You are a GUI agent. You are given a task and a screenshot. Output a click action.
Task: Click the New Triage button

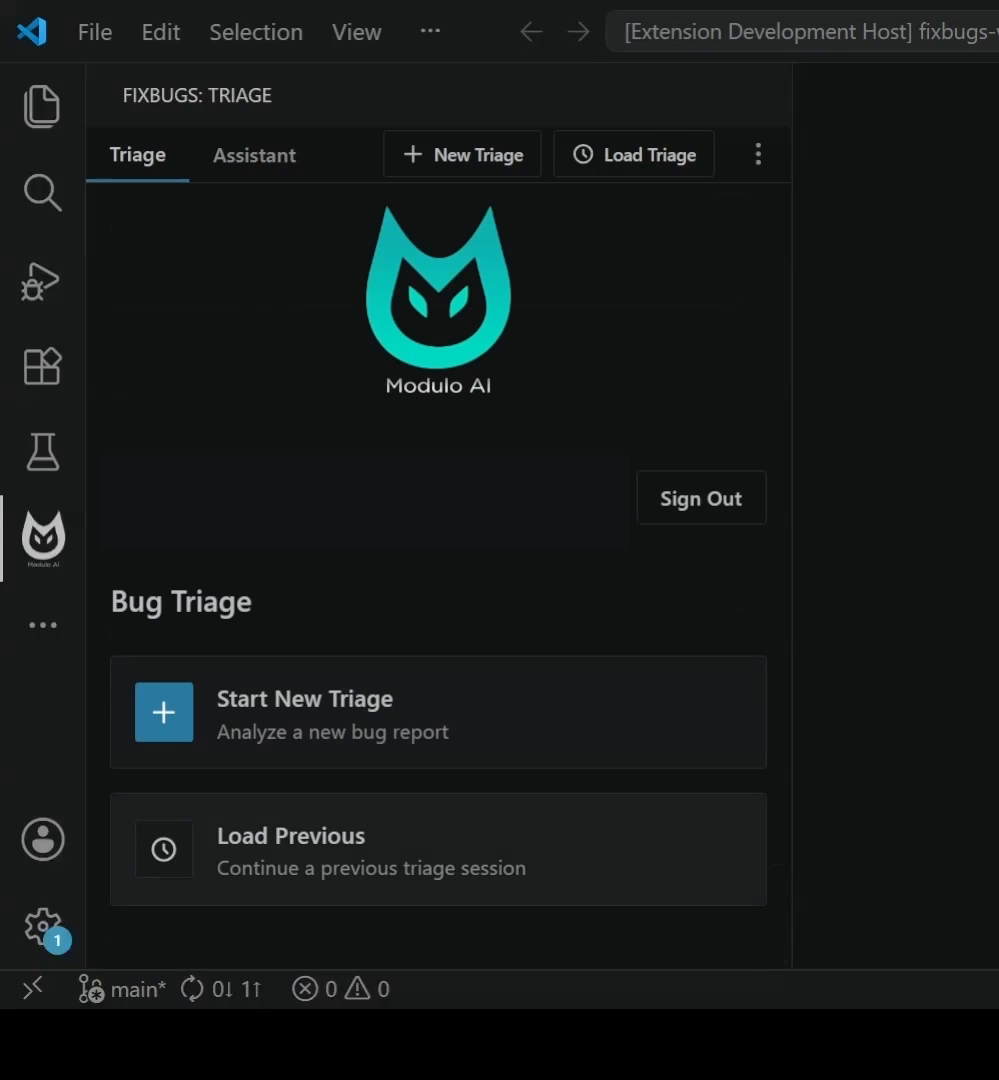[x=462, y=154]
